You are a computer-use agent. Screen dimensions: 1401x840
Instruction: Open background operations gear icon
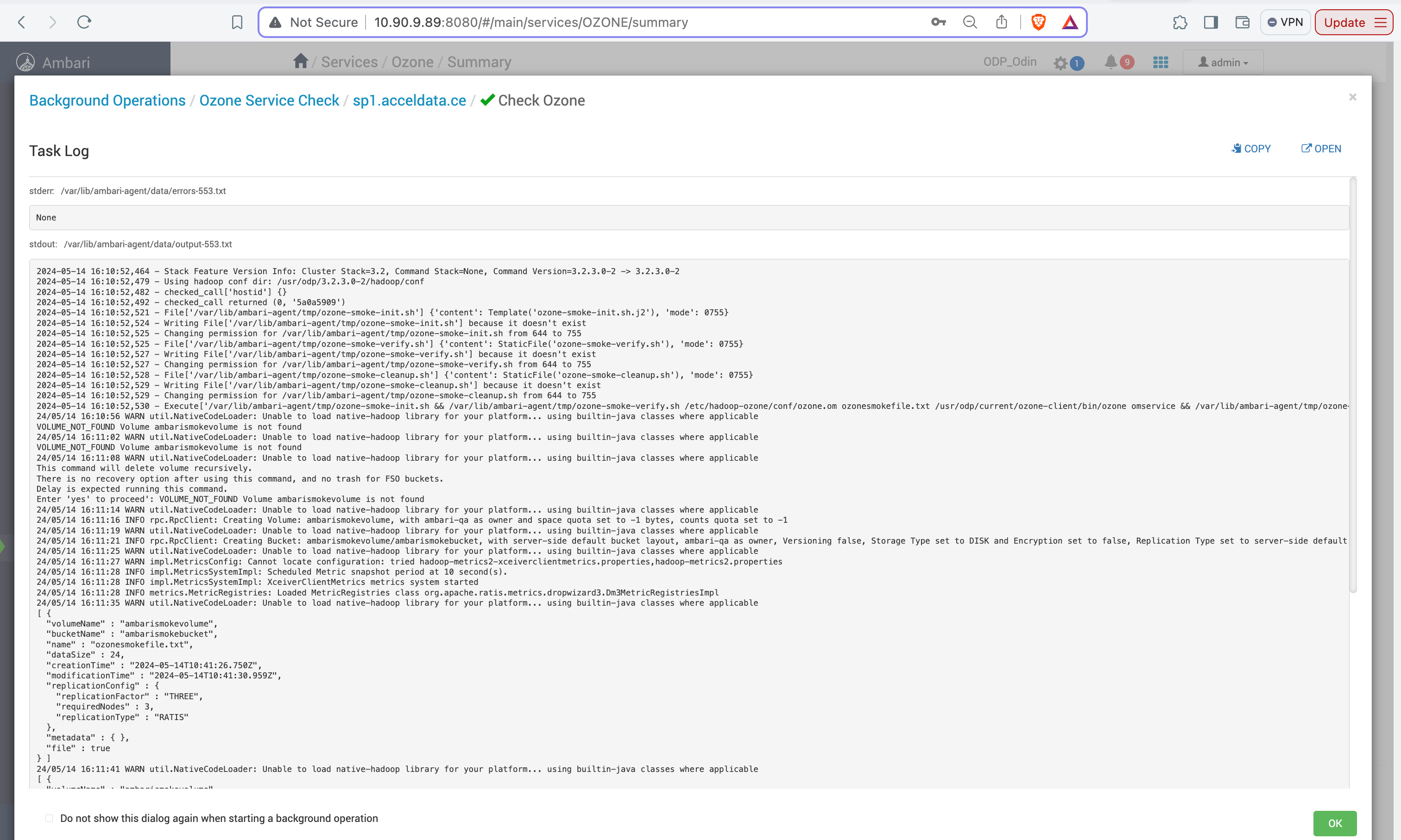coord(1060,63)
